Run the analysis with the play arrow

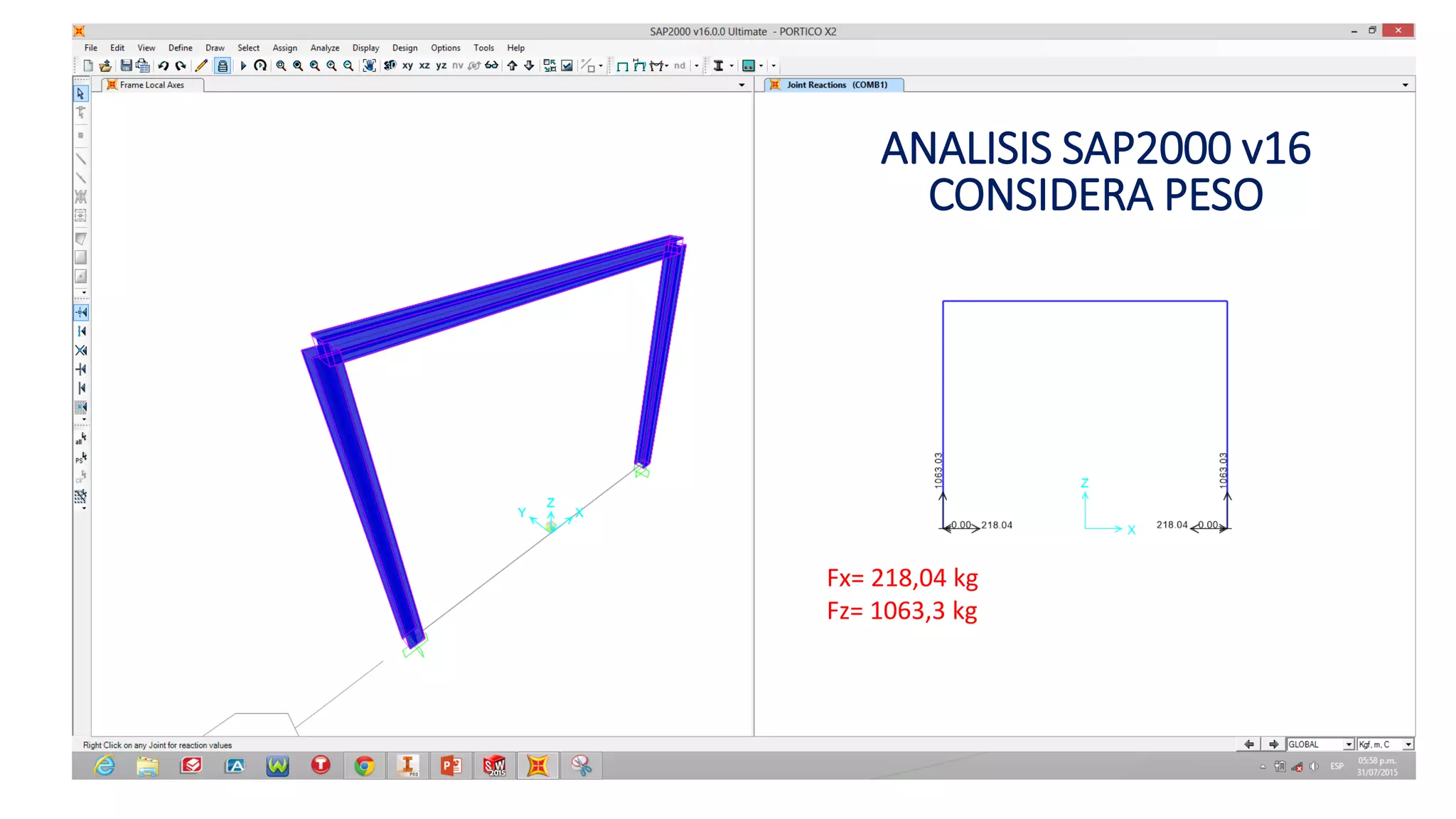[243, 65]
